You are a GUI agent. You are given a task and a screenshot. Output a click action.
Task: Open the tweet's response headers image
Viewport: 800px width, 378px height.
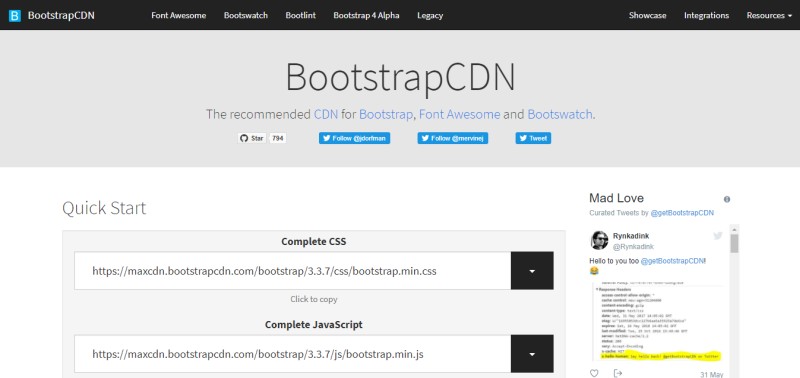[x=659, y=321]
